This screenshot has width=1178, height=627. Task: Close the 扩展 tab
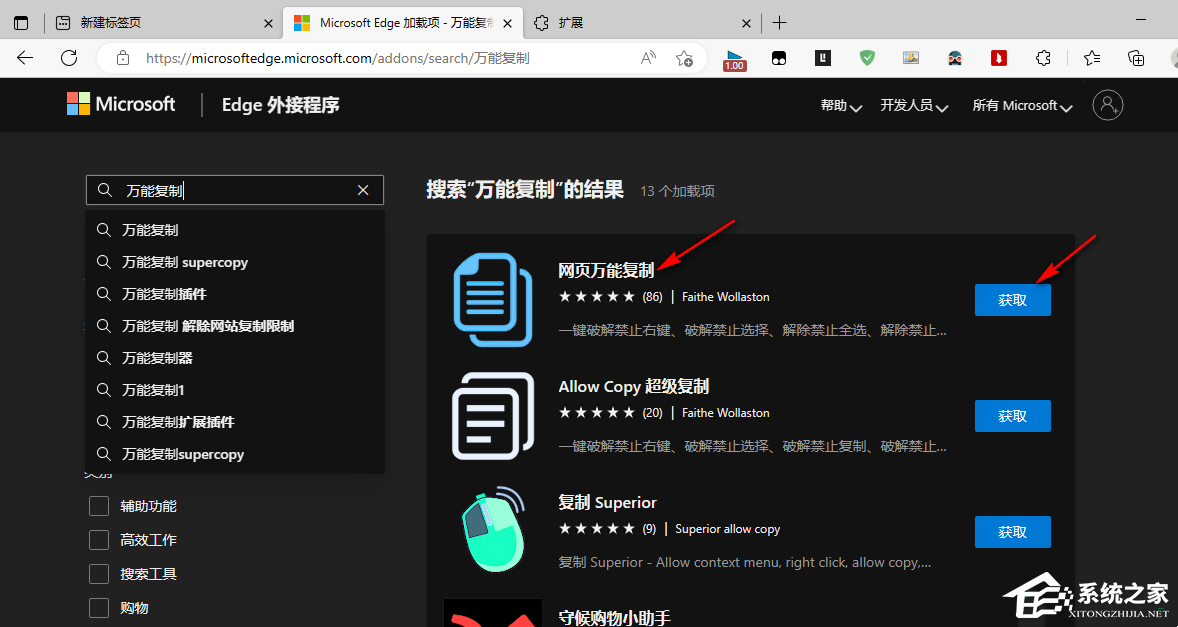(746, 23)
